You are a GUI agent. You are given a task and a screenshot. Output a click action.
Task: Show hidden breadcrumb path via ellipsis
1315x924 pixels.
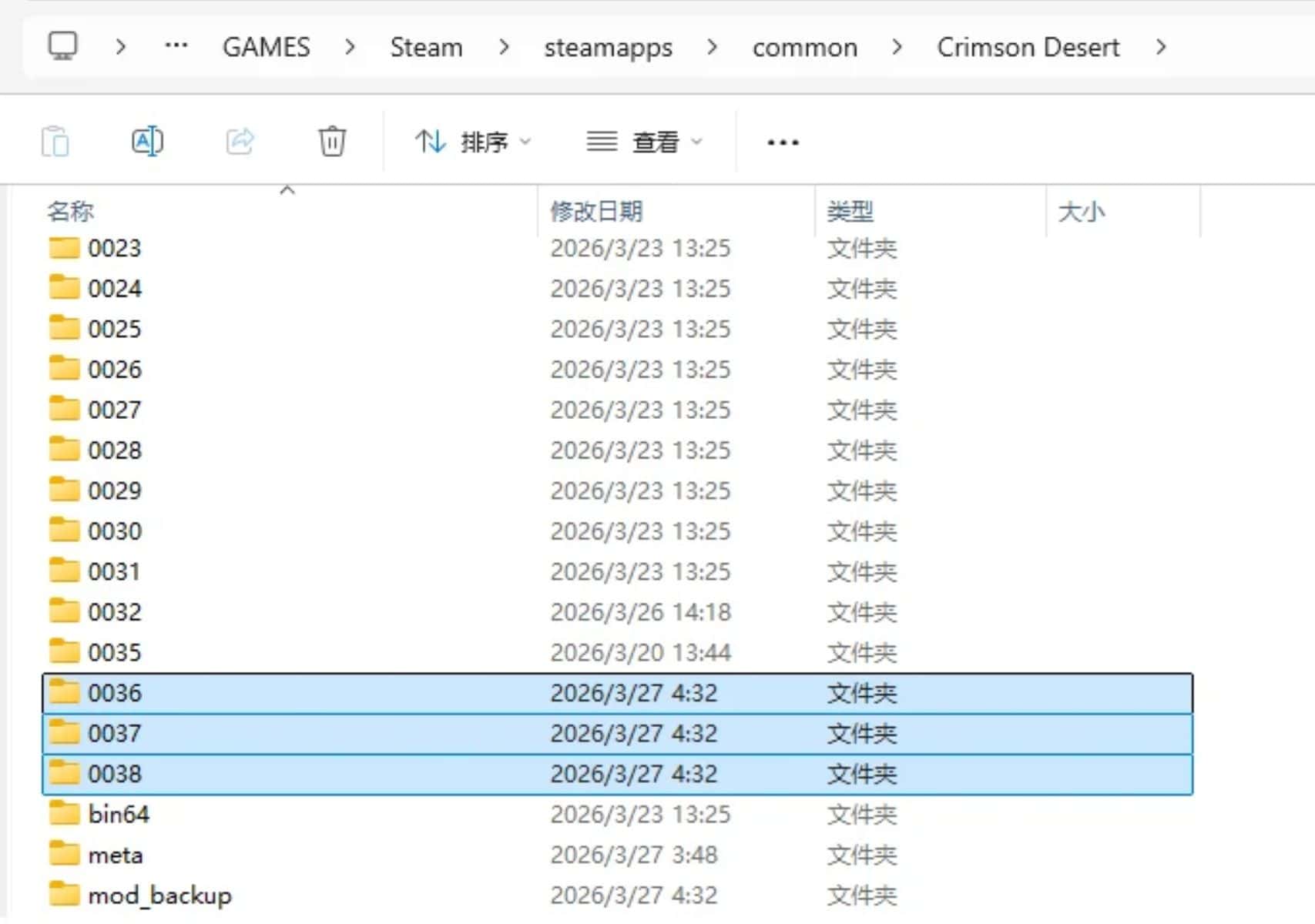[176, 47]
